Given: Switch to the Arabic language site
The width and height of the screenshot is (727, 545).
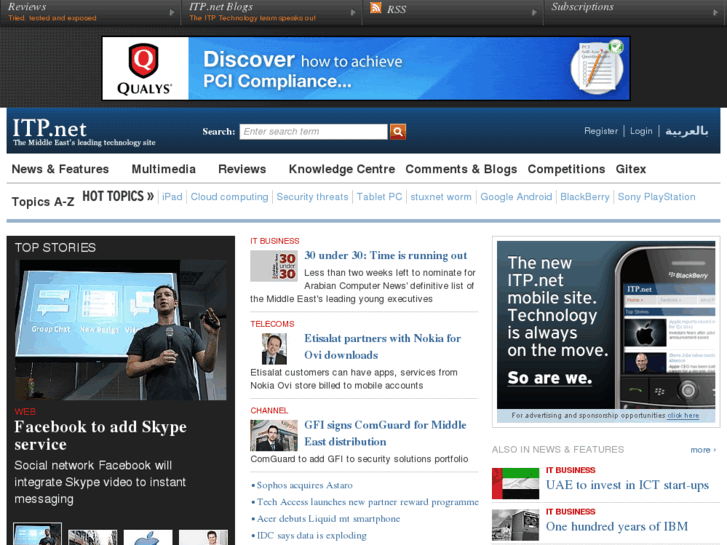Looking at the screenshot, I should coord(687,131).
